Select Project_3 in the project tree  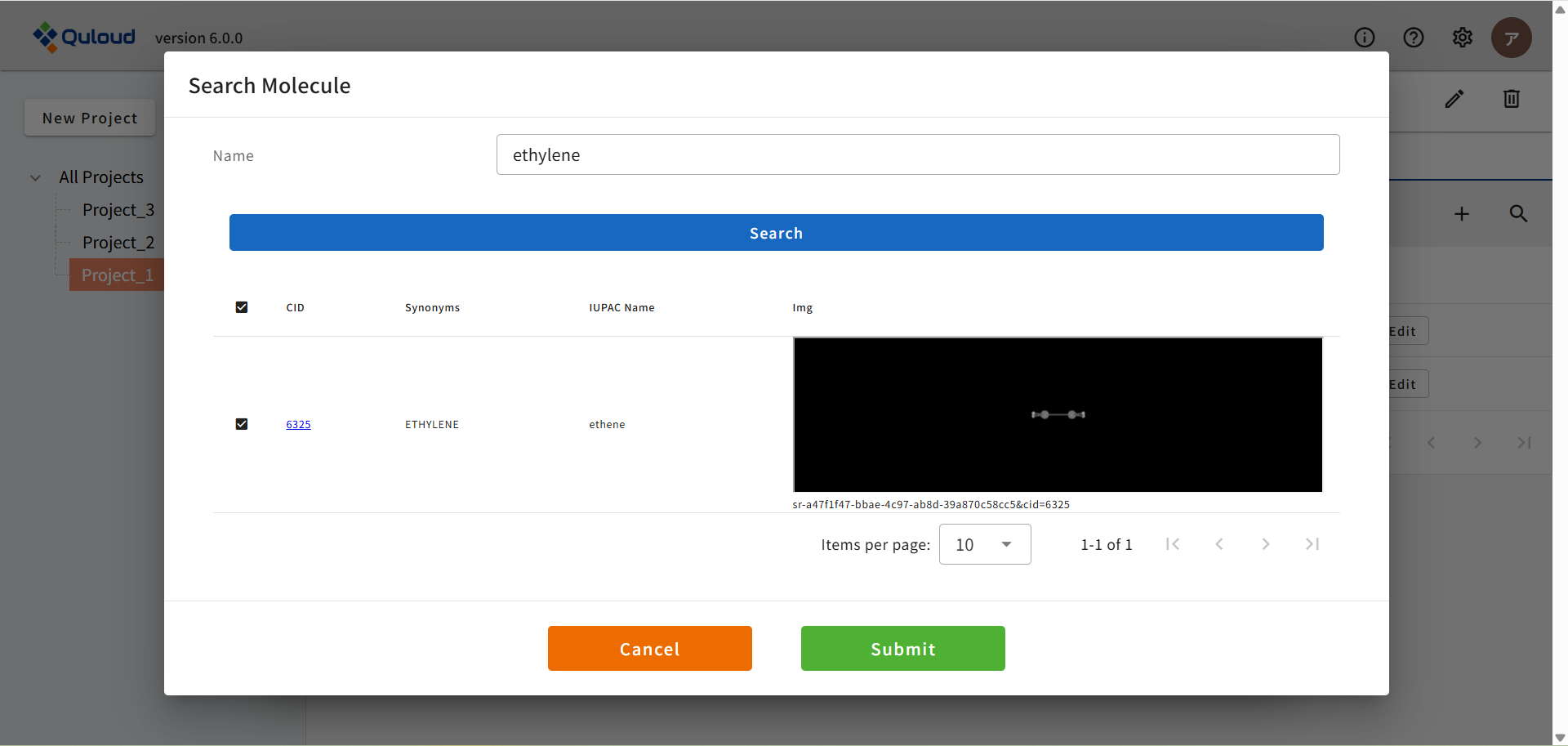(118, 210)
